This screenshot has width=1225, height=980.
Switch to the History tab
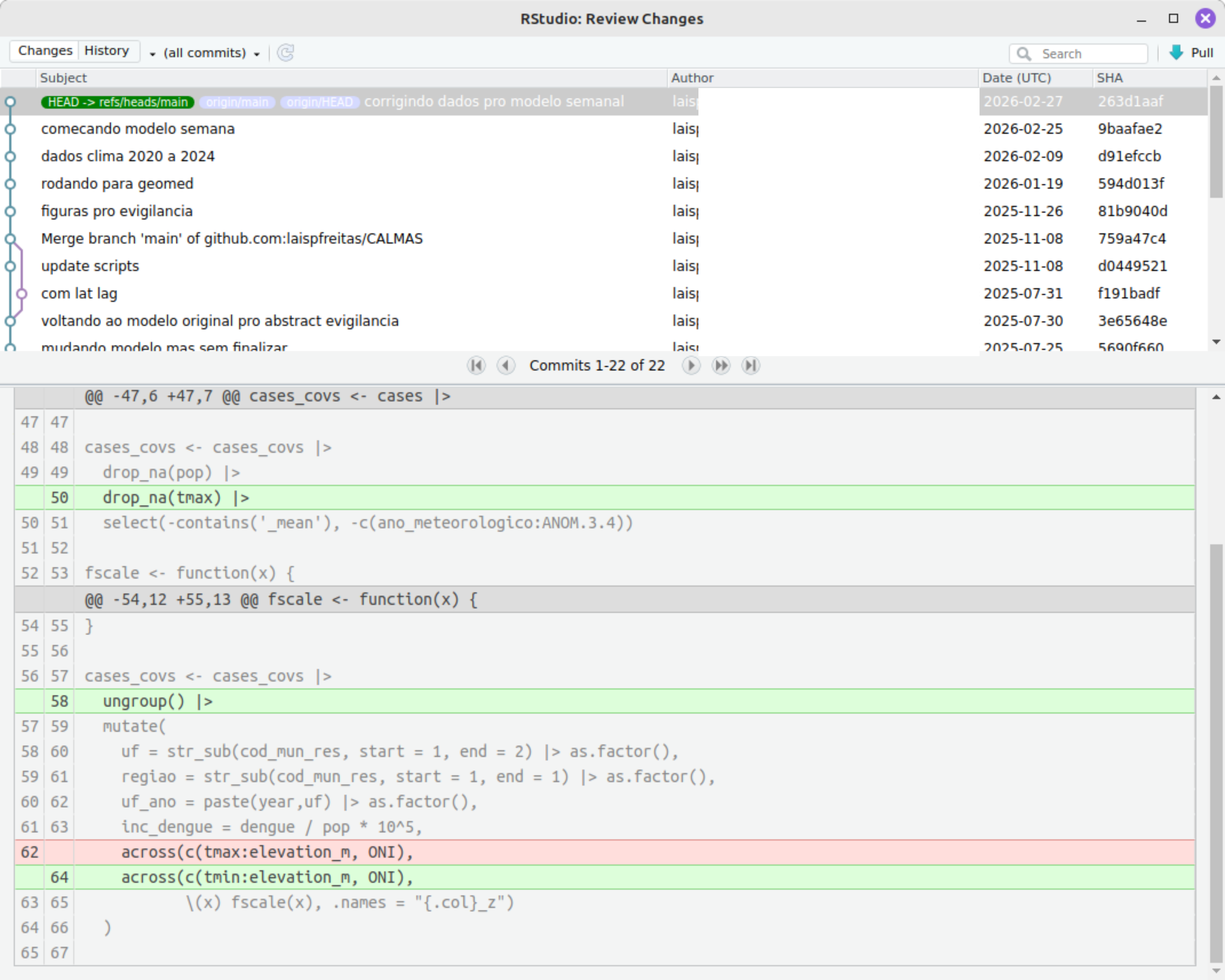point(107,50)
